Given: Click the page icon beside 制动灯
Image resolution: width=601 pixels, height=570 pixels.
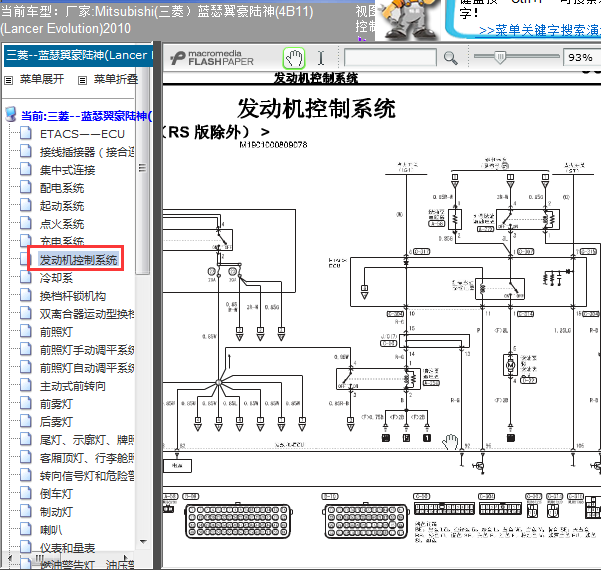Looking at the screenshot, I should click(26, 512).
